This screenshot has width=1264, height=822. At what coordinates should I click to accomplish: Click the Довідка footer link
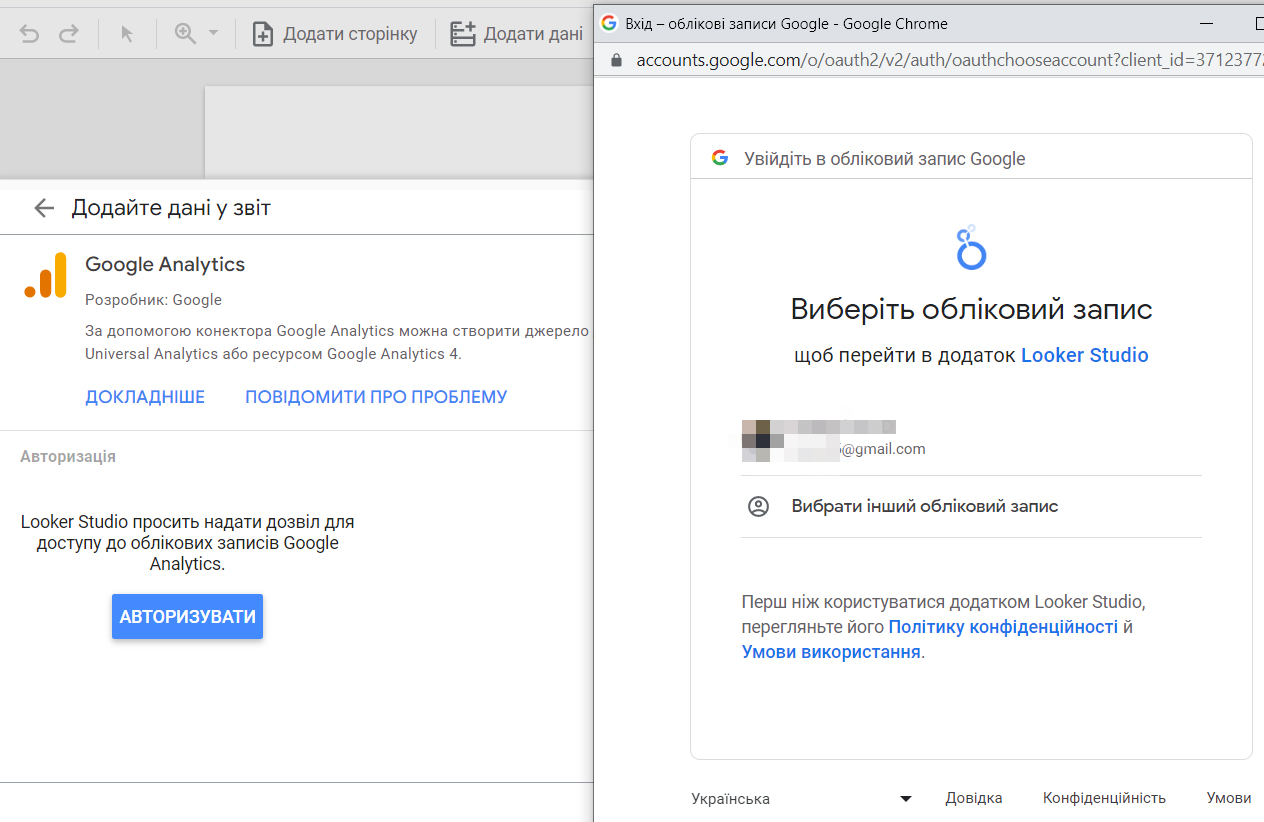click(x=973, y=798)
